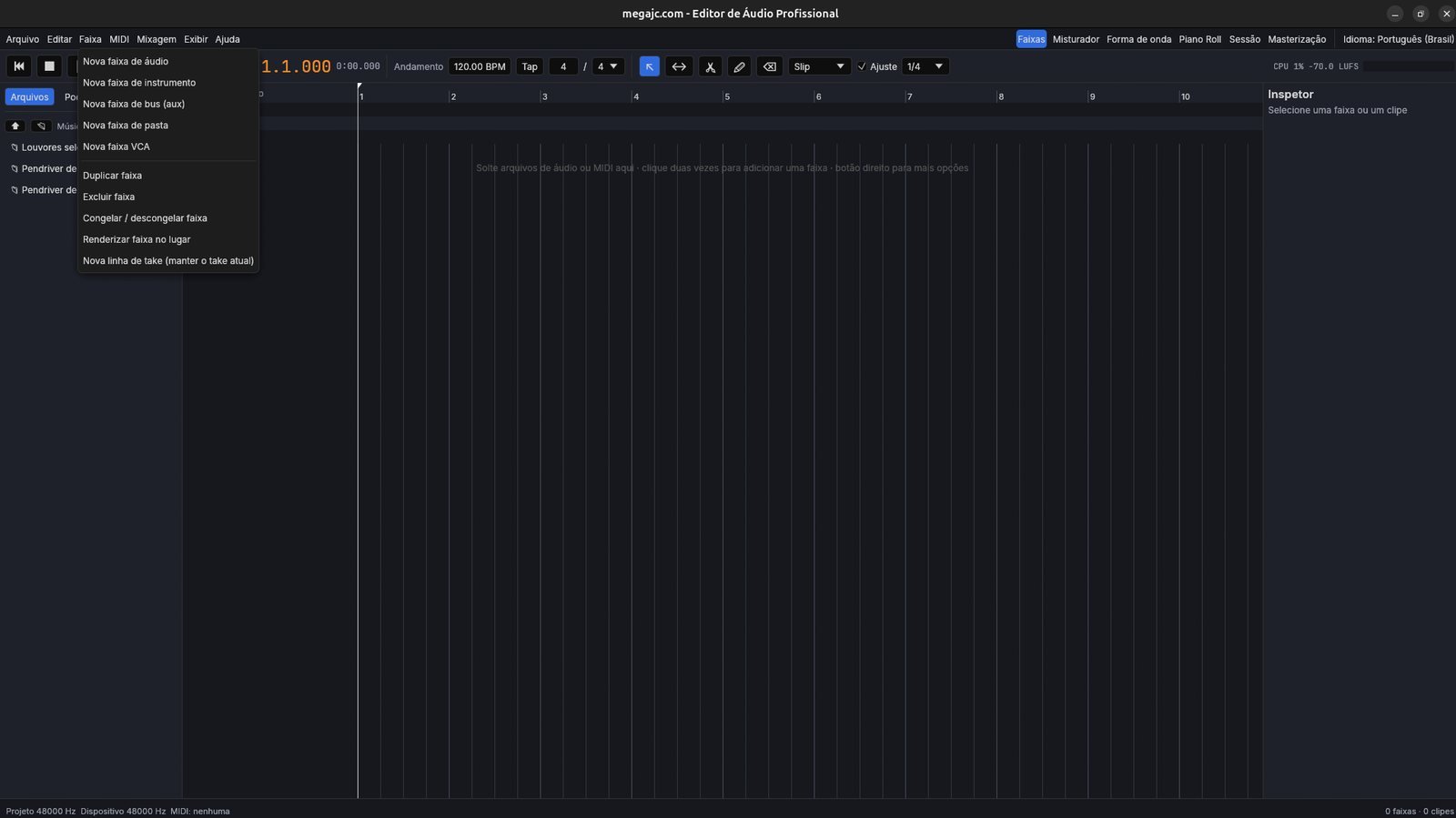Choose Renderizar faixa no lugar
This screenshot has height=818, width=1456.
tap(168, 239)
